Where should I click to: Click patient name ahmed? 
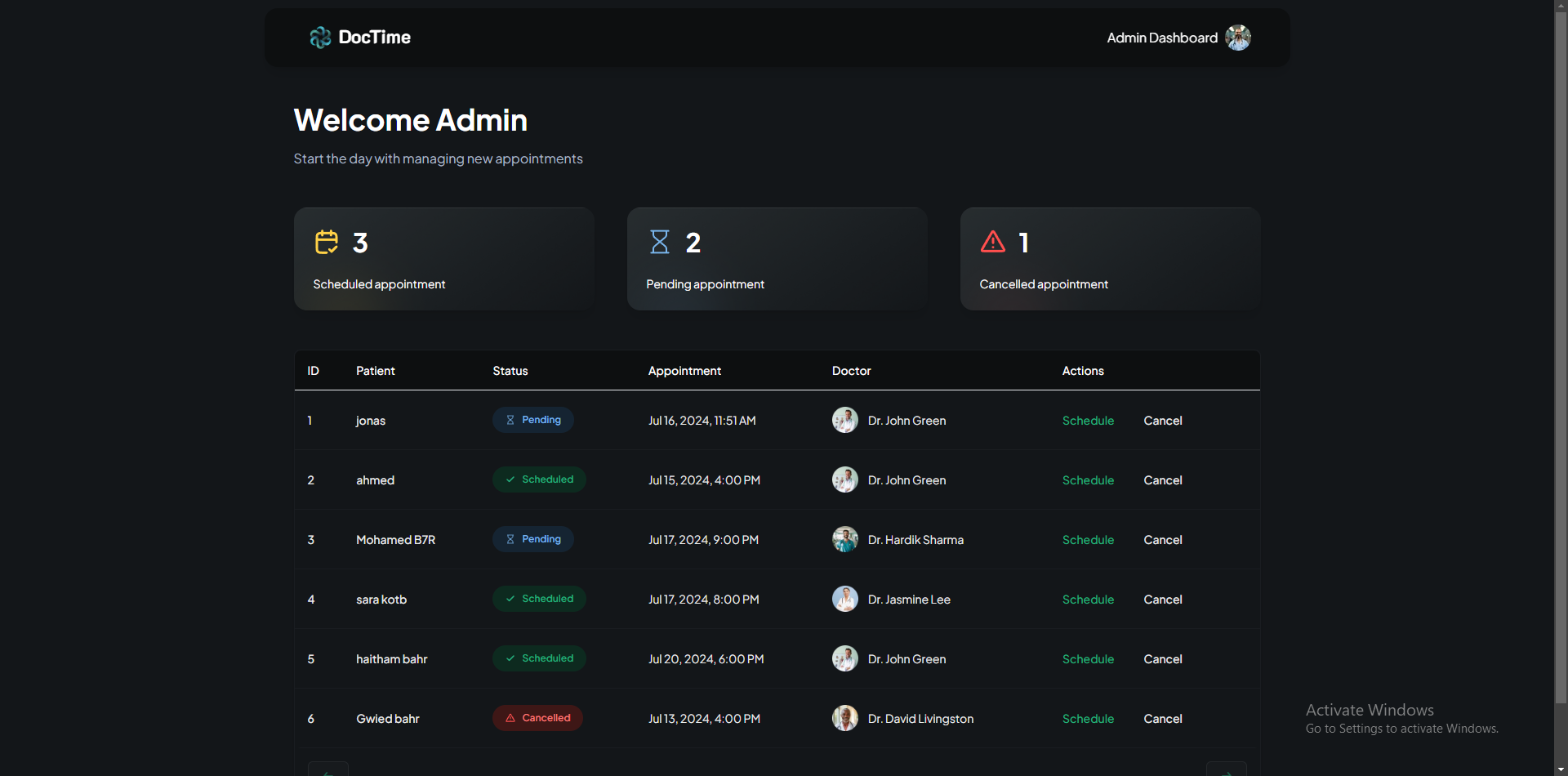pyautogui.click(x=375, y=480)
